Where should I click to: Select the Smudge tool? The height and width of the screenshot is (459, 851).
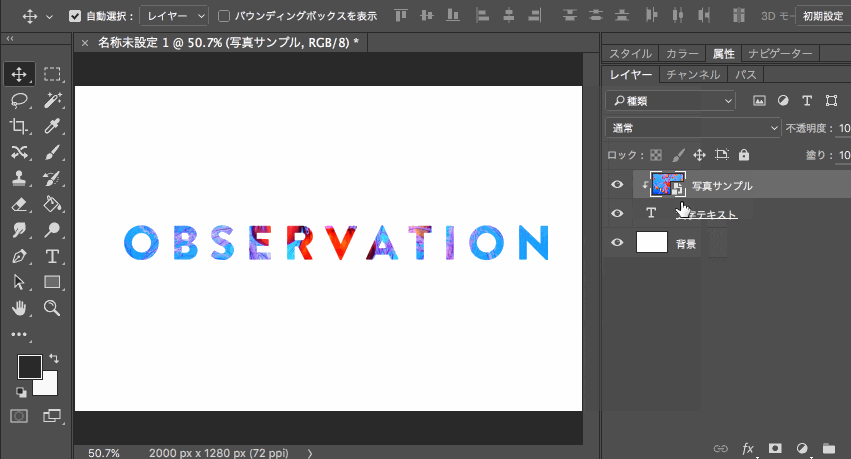[19, 230]
